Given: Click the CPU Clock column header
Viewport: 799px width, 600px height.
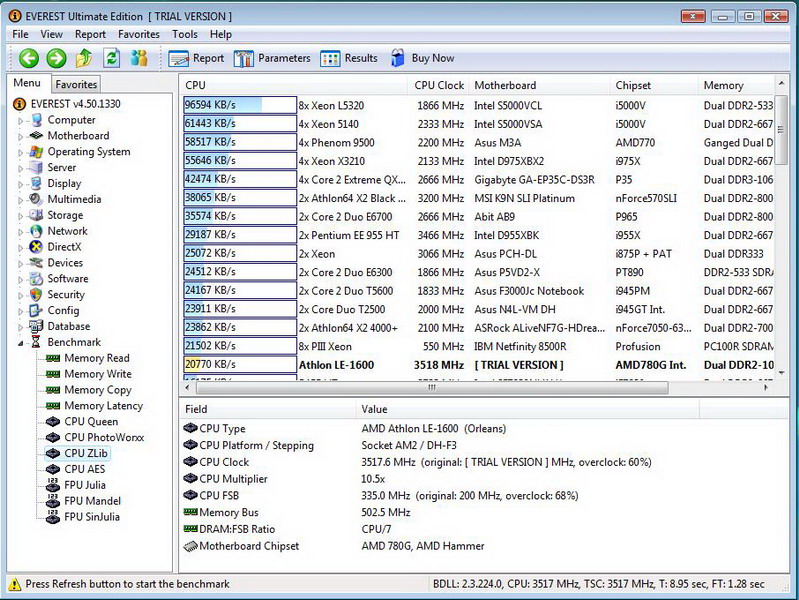Looking at the screenshot, I should 439,86.
